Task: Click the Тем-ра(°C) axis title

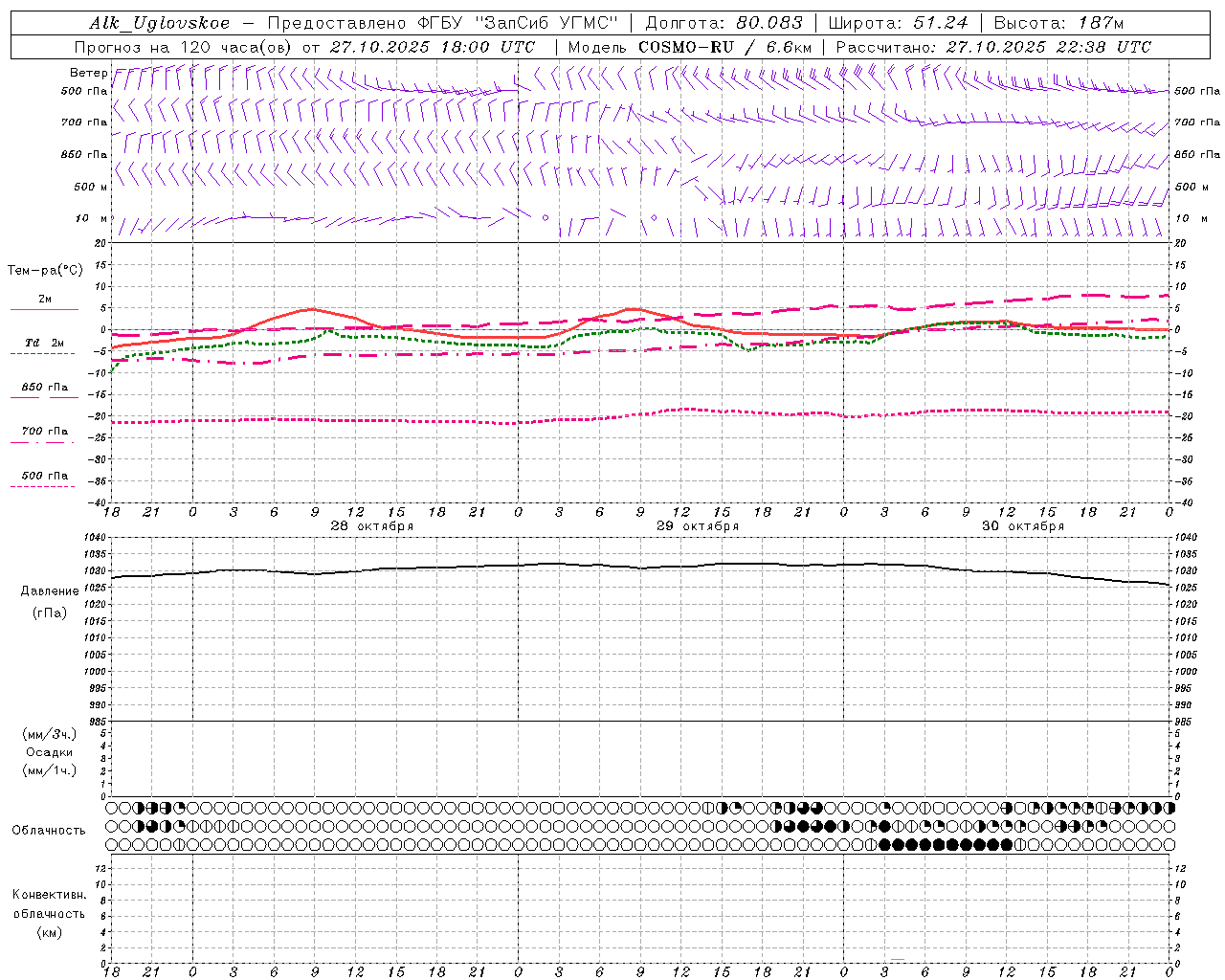Action: tap(45, 271)
